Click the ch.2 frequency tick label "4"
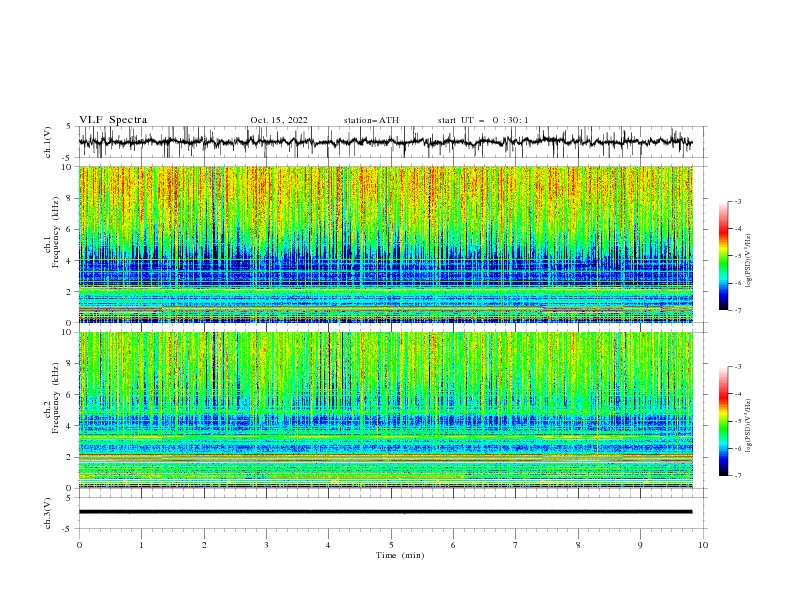This screenshot has height=612, width=792. [x=70, y=426]
